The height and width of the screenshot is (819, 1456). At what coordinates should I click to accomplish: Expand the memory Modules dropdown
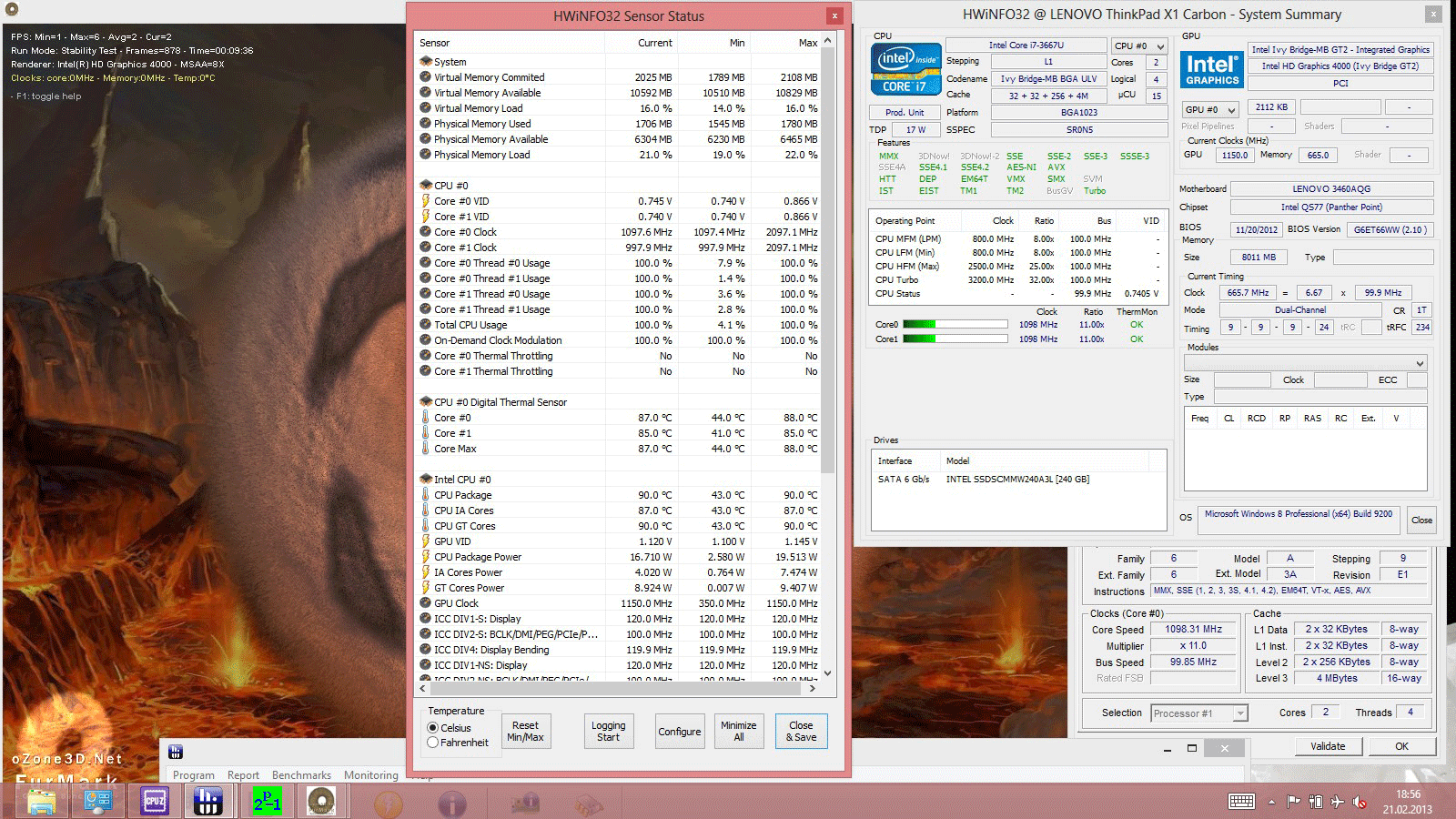click(x=1305, y=363)
